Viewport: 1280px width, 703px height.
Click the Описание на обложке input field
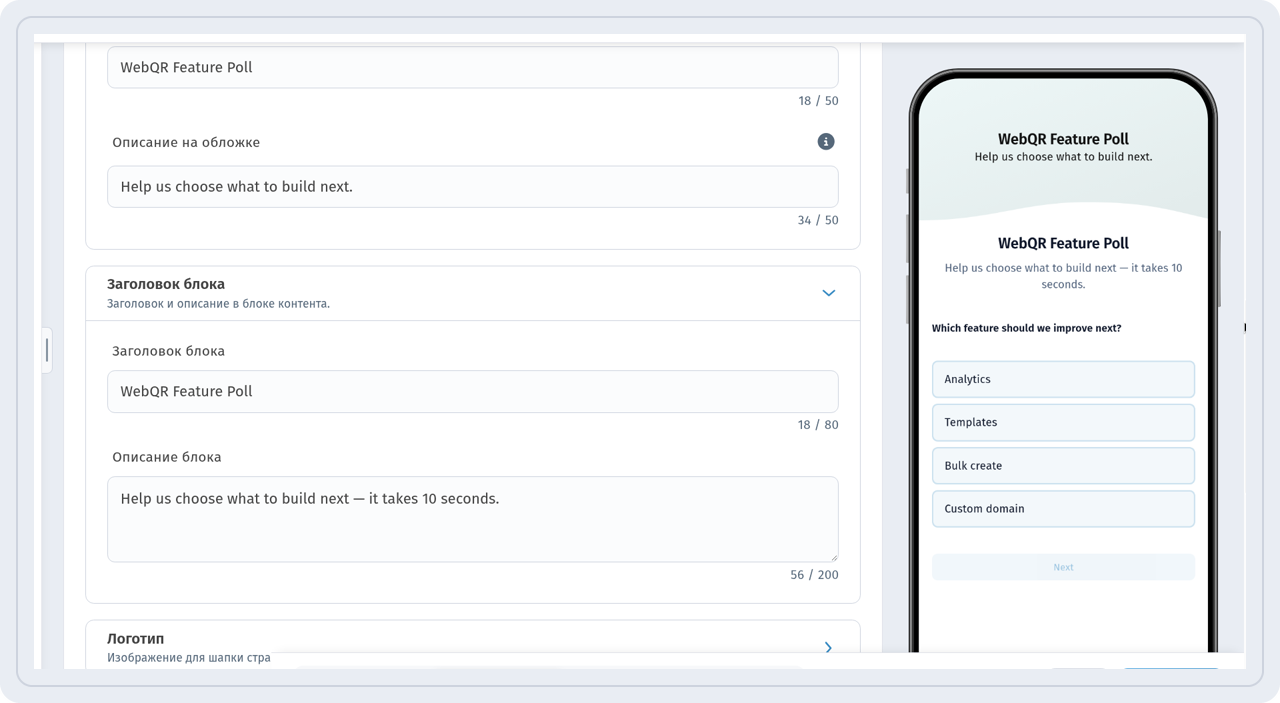pyautogui.click(x=473, y=187)
